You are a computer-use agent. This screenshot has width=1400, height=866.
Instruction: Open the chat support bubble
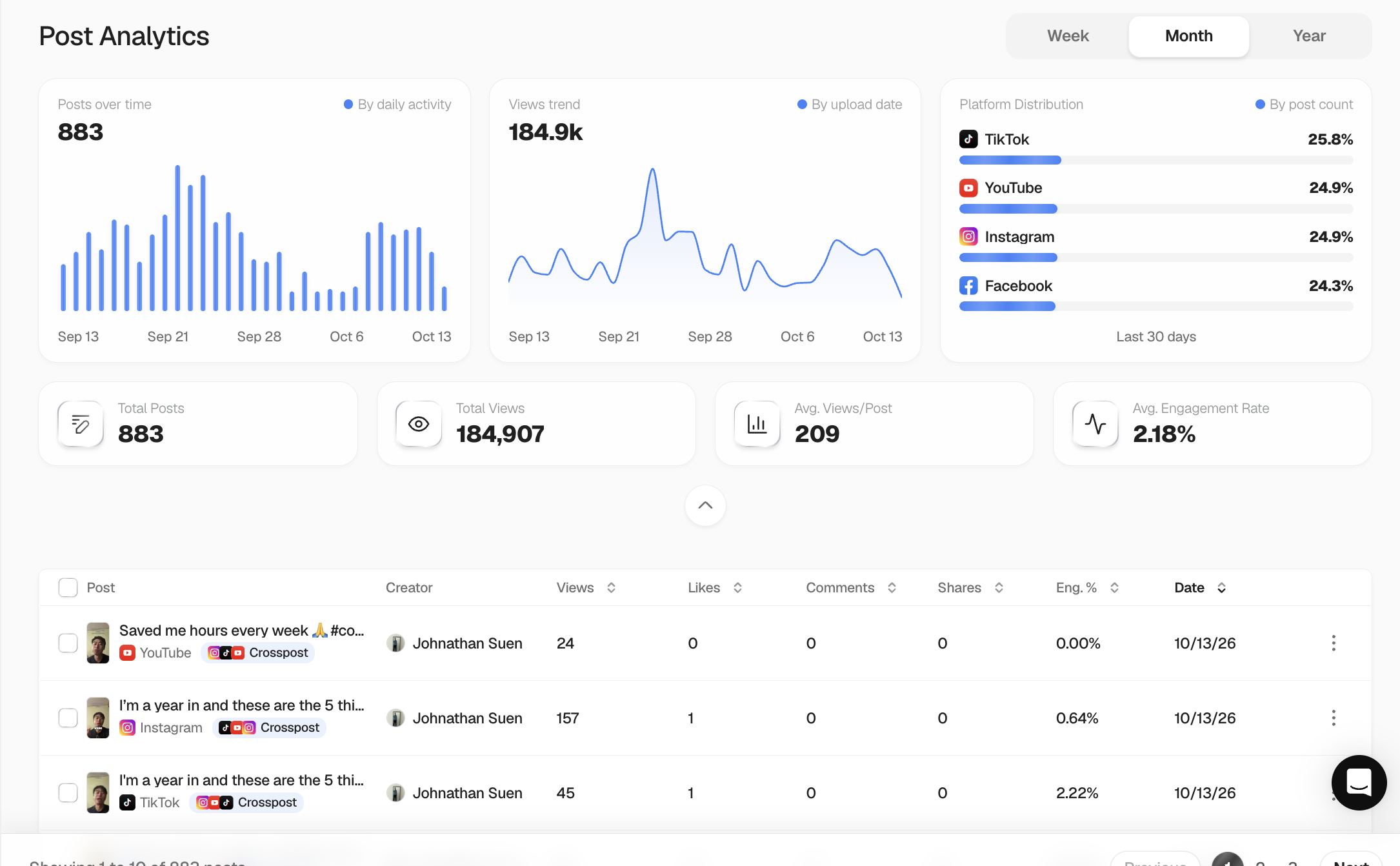click(1359, 782)
